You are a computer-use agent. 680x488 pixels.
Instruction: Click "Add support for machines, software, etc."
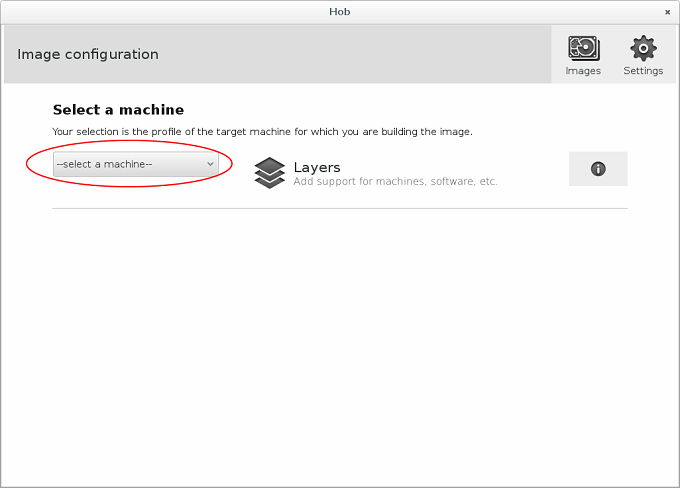(395, 182)
